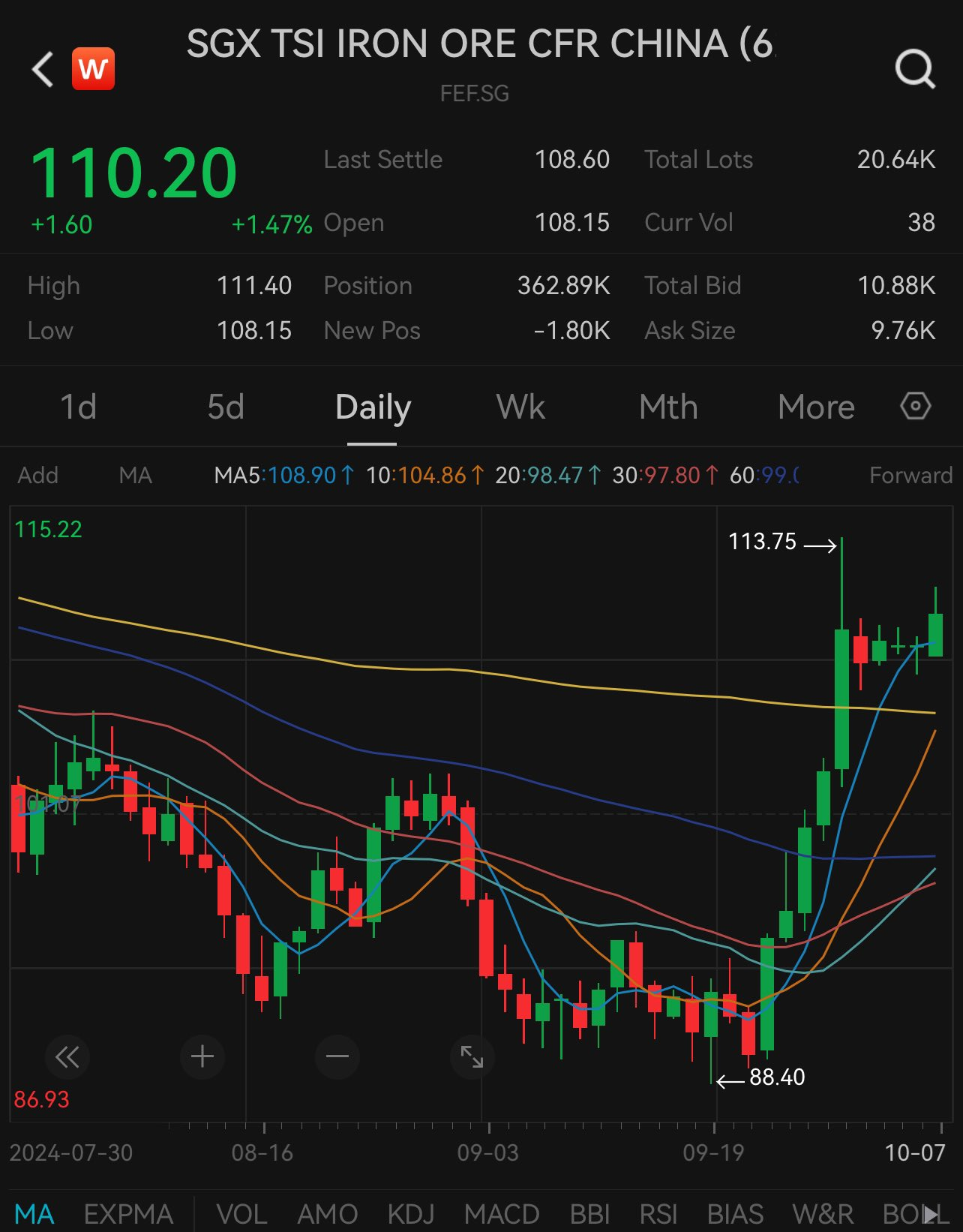Tap New Pos value -1.80K
The height and width of the screenshot is (1232, 963).
coord(571,331)
